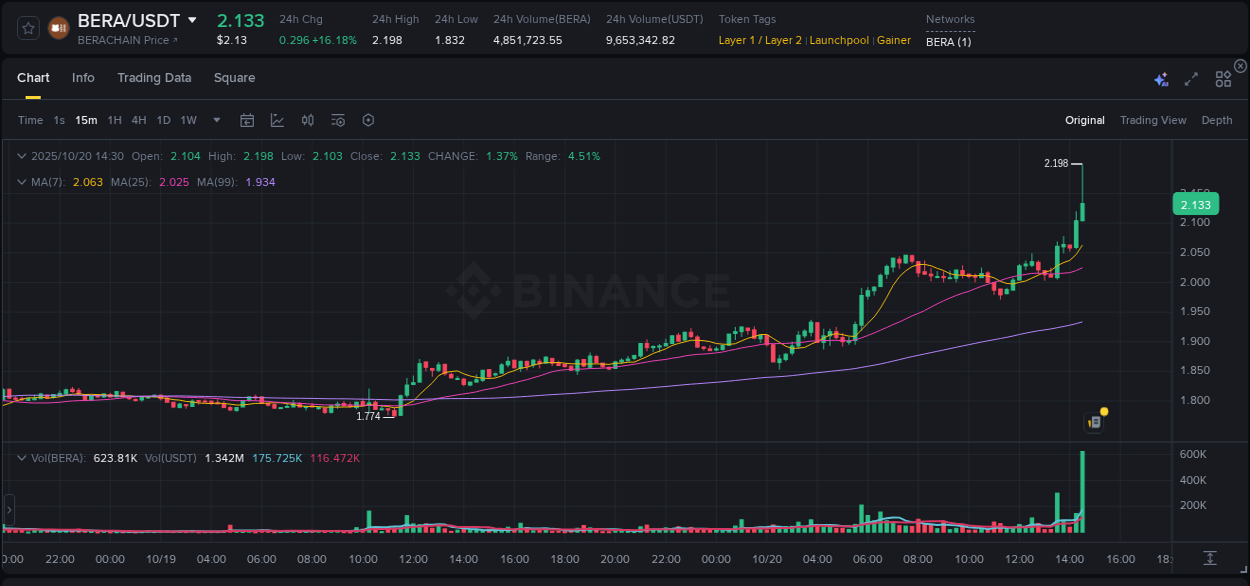The width and height of the screenshot is (1250, 586).
Task: Select the Trading View chart mode
Action: coord(1153,119)
